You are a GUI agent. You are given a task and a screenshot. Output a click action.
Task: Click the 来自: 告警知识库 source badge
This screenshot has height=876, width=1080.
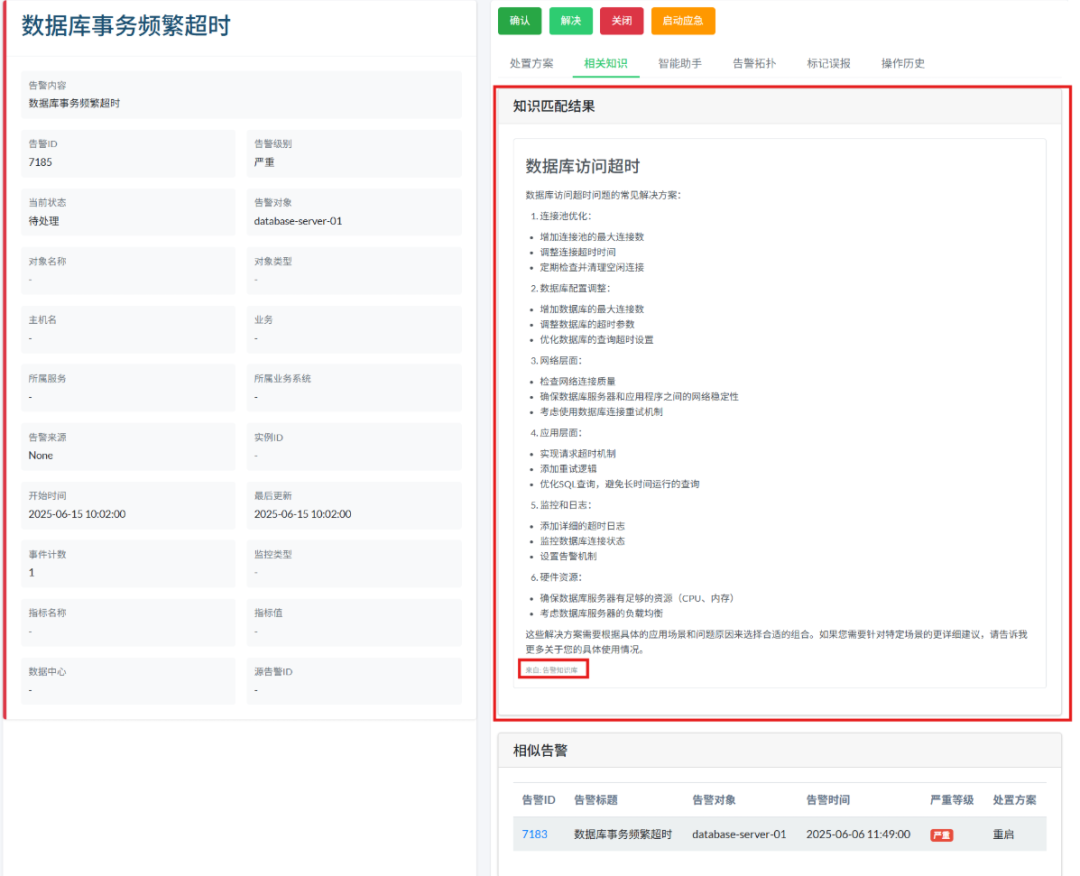click(x=553, y=669)
